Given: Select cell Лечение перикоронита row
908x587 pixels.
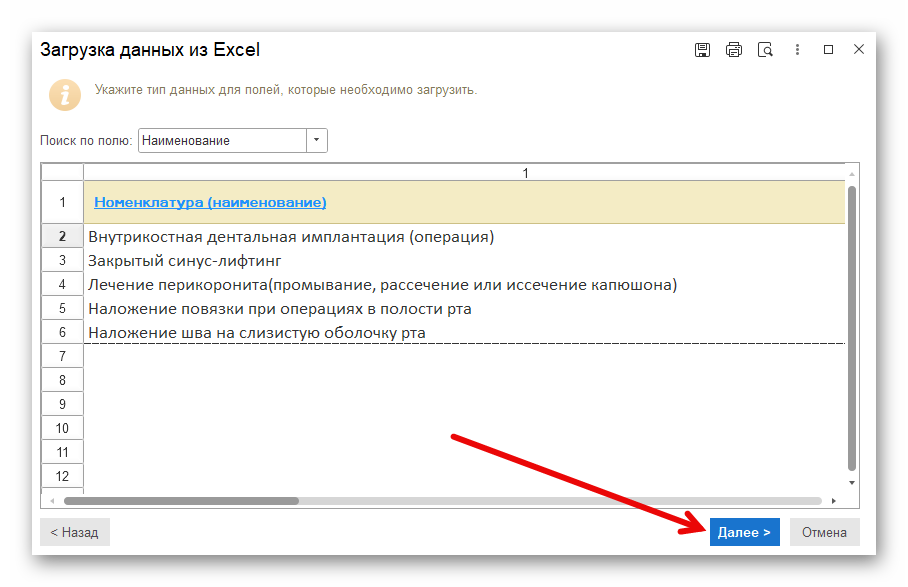Looking at the screenshot, I should pyautogui.click(x=464, y=284).
